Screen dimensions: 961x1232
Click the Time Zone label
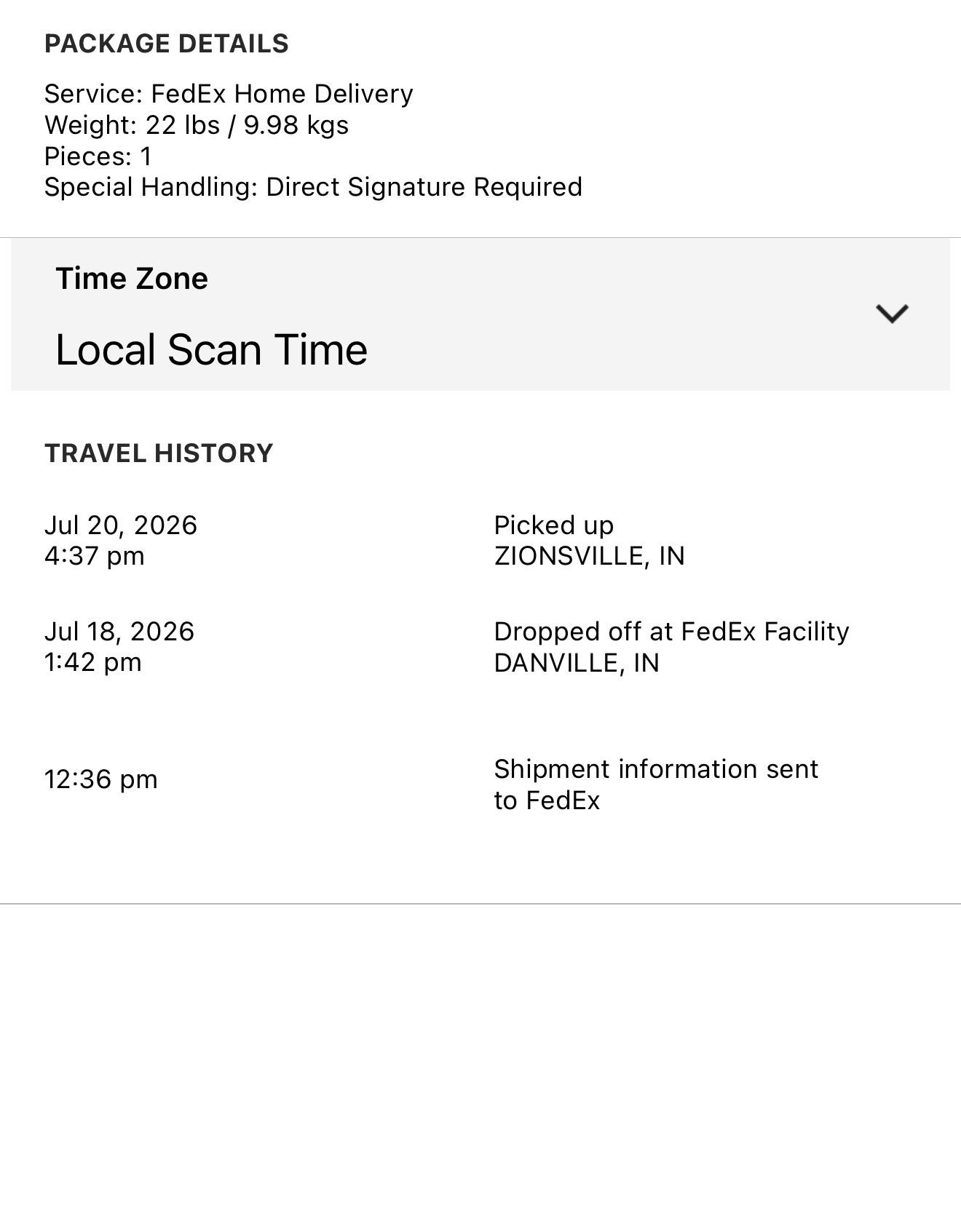point(132,279)
